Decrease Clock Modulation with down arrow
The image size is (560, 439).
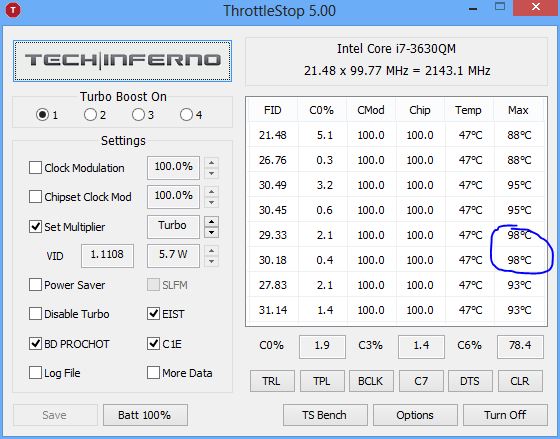pos(211,173)
